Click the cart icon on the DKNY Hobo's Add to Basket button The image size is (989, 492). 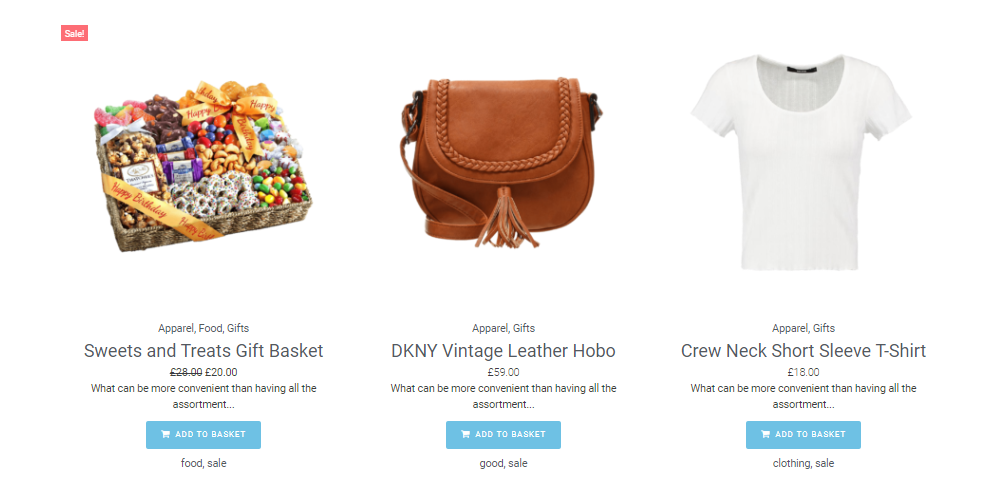465,435
